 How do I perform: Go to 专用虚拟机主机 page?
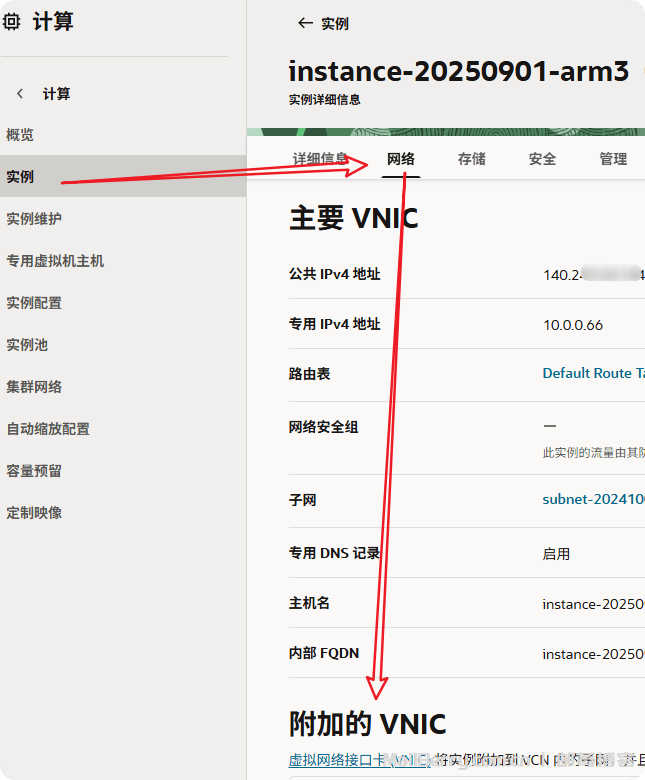[x=55, y=261]
